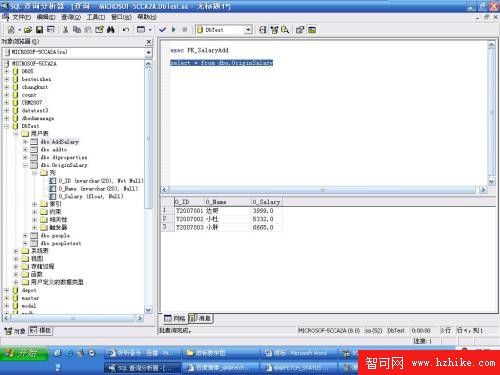500x375 pixels.
Task: Open the 窗口(W) menu
Action: [x=121, y=17]
